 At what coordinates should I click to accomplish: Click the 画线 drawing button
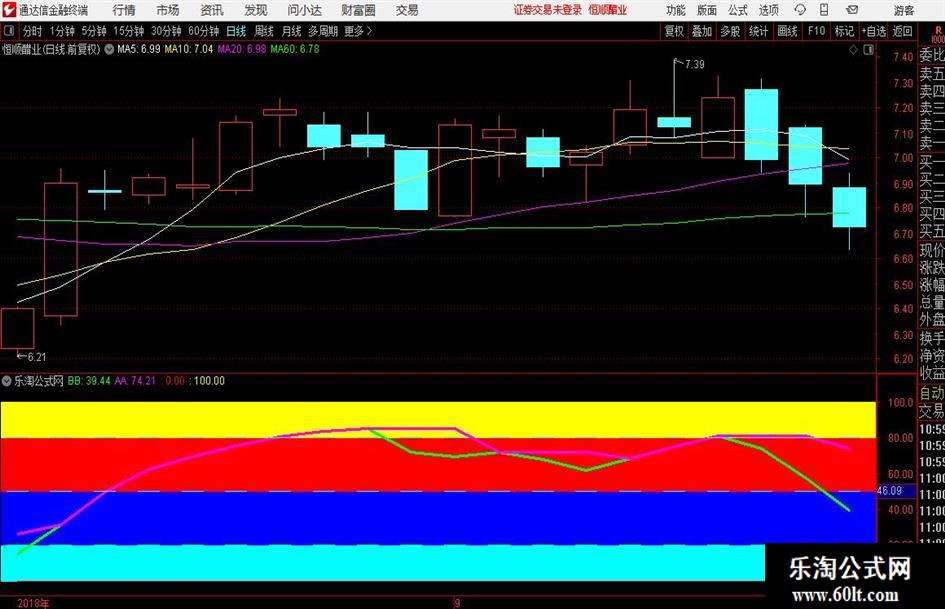tap(787, 31)
